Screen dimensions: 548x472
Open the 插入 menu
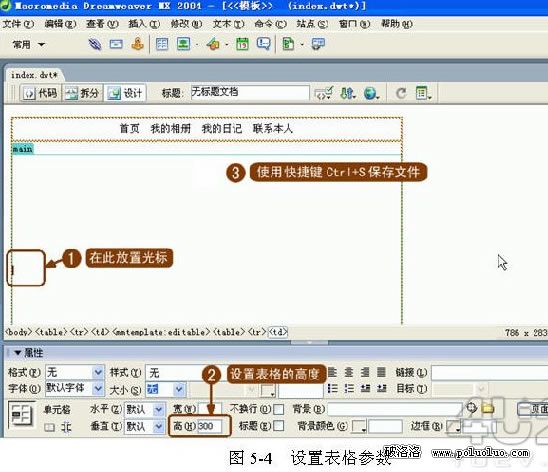[144, 24]
